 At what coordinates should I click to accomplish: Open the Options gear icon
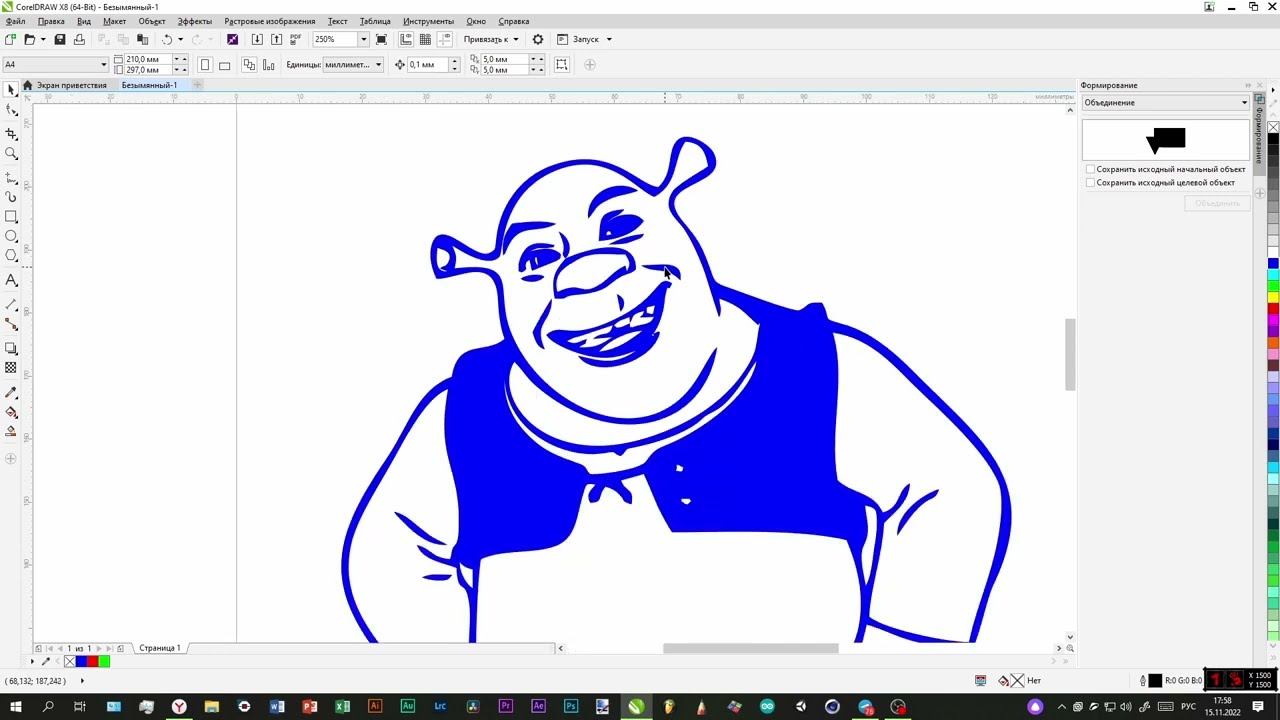point(538,39)
